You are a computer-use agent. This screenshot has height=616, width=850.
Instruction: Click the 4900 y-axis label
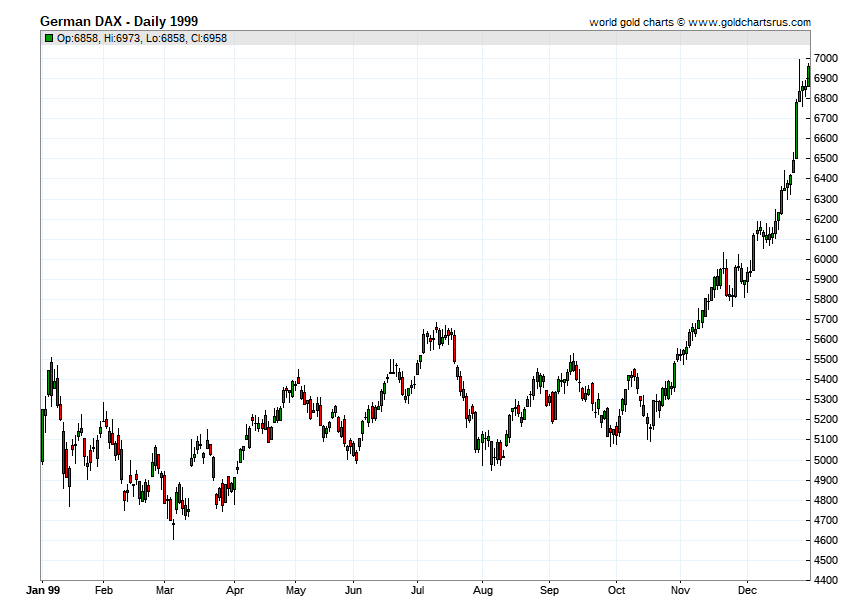point(826,481)
